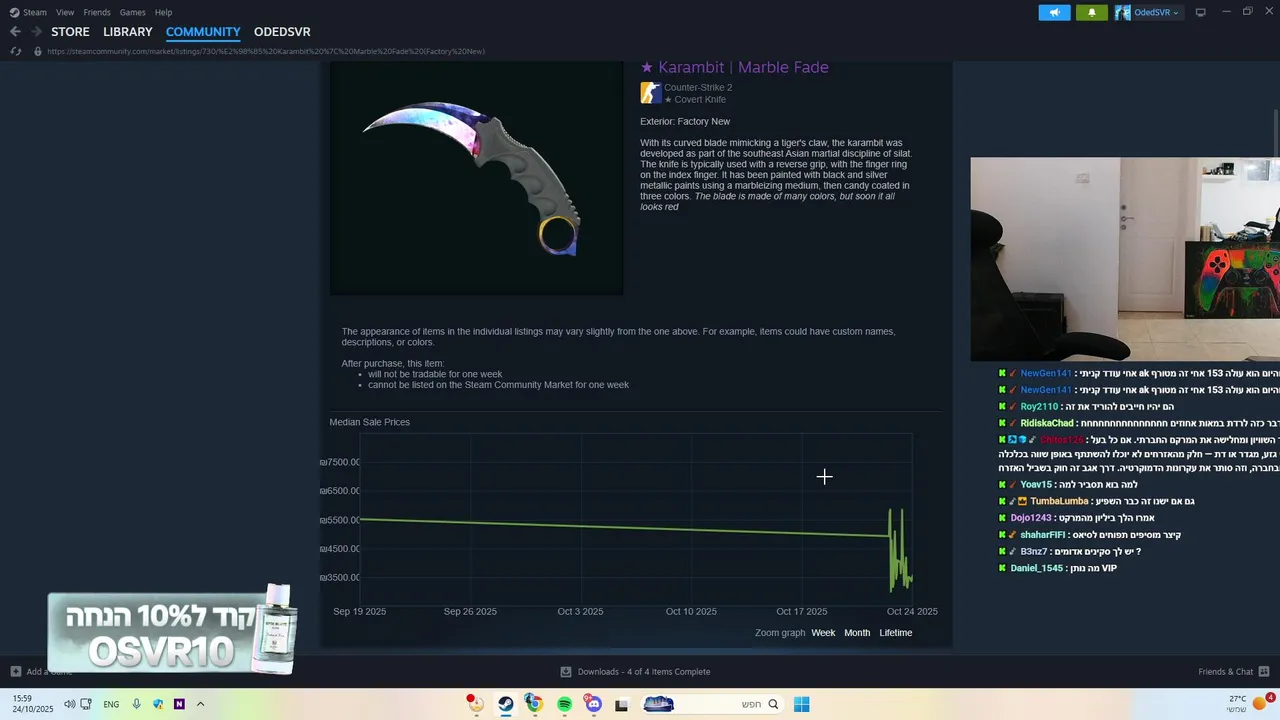Open the View menu
Viewport: 1280px width, 720px height.
[x=65, y=12]
